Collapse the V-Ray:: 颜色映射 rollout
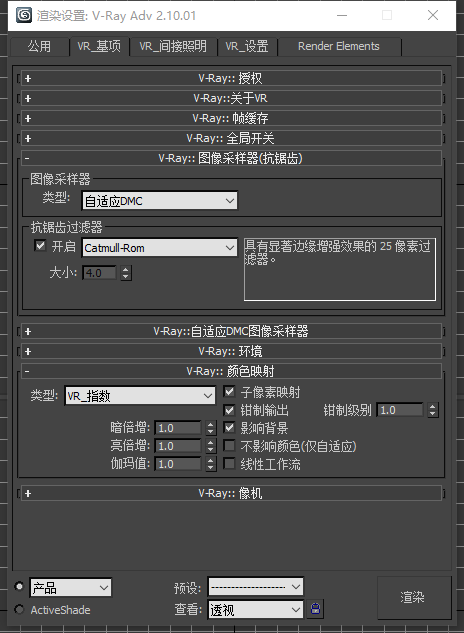 tap(231, 371)
